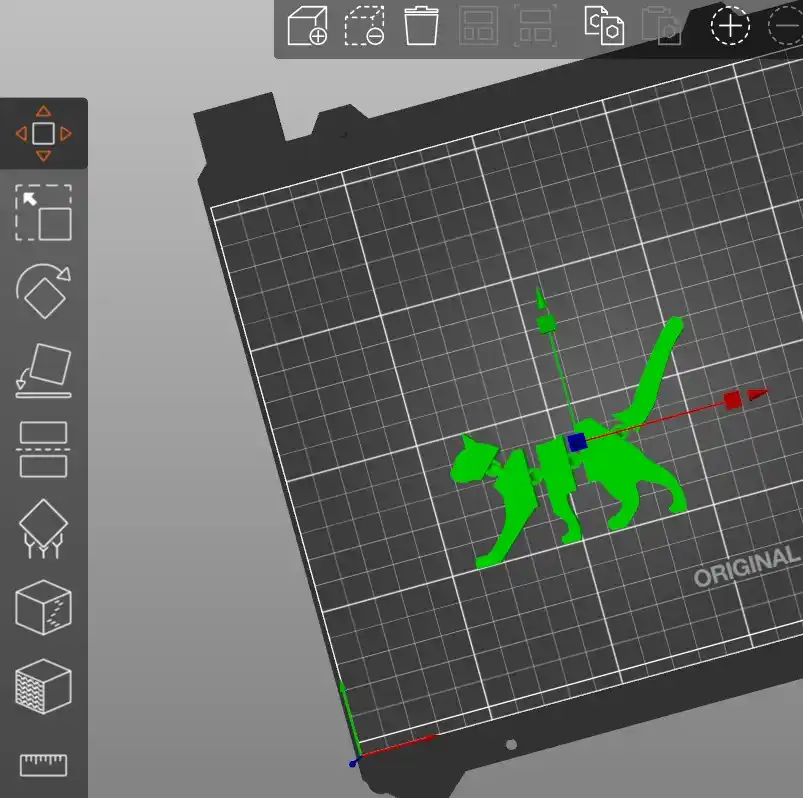
Task: Open the Multimaterial painting cube tool
Action: [x=44, y=686]
